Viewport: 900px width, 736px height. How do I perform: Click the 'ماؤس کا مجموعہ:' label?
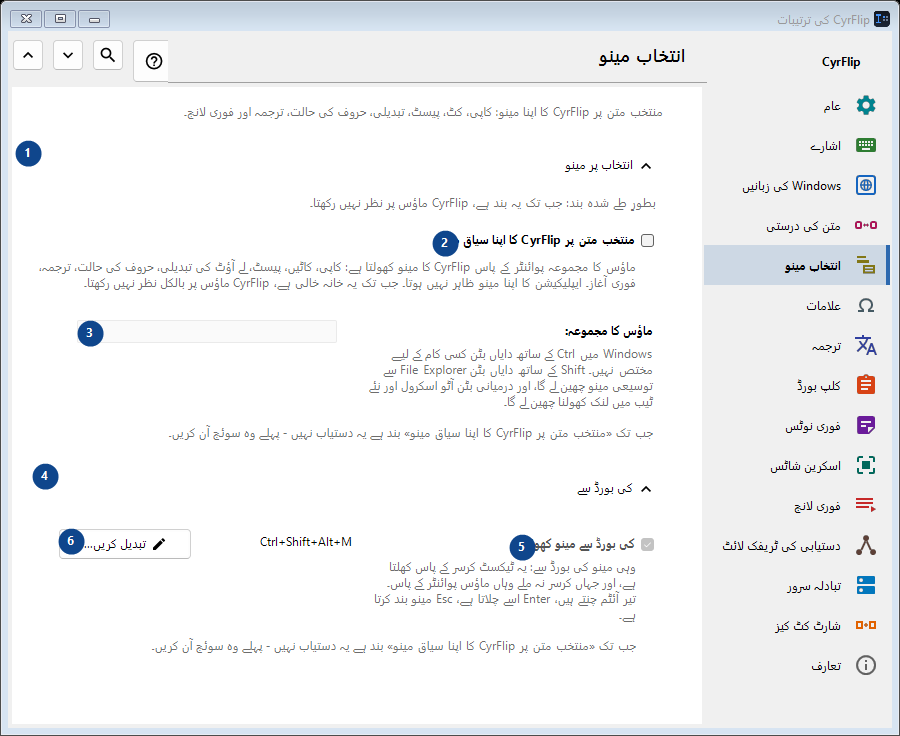609,331
